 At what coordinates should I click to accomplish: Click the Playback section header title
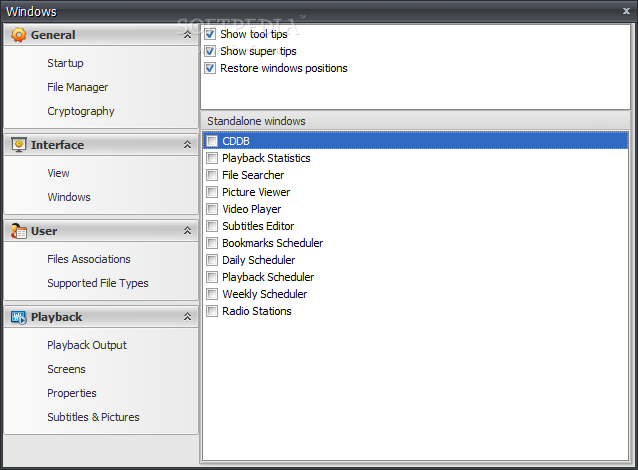(x=57, y=317)
